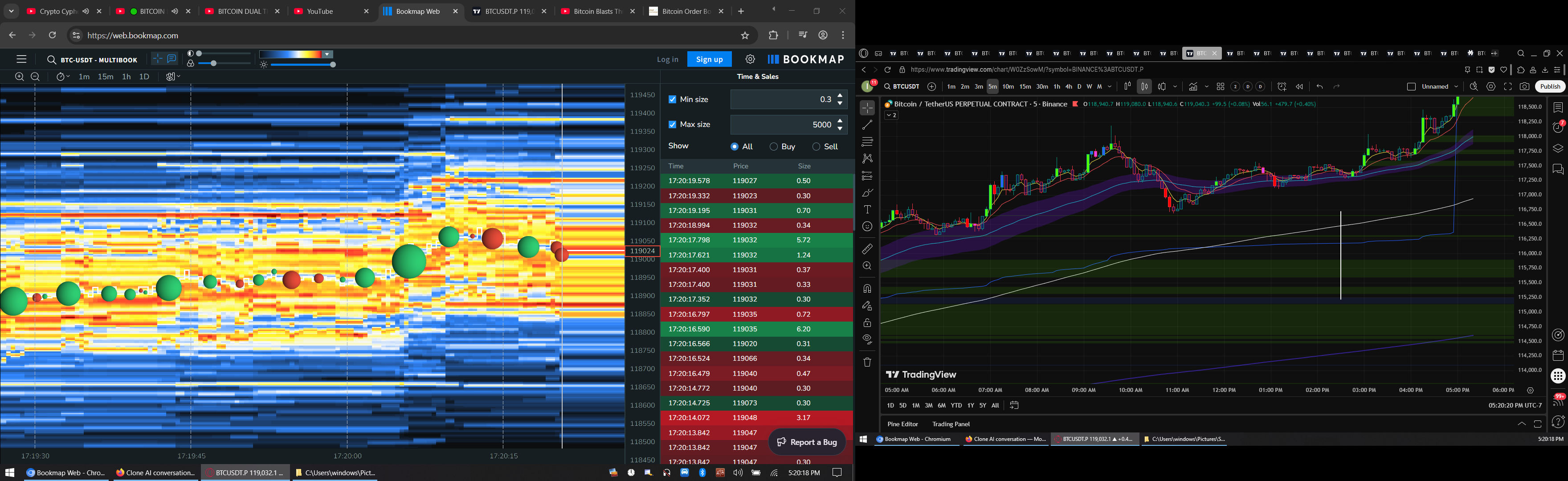Expand TradingView timeframe list chevron
This screenshot has width=1568, height=481.
click(x=1110, y=86)
